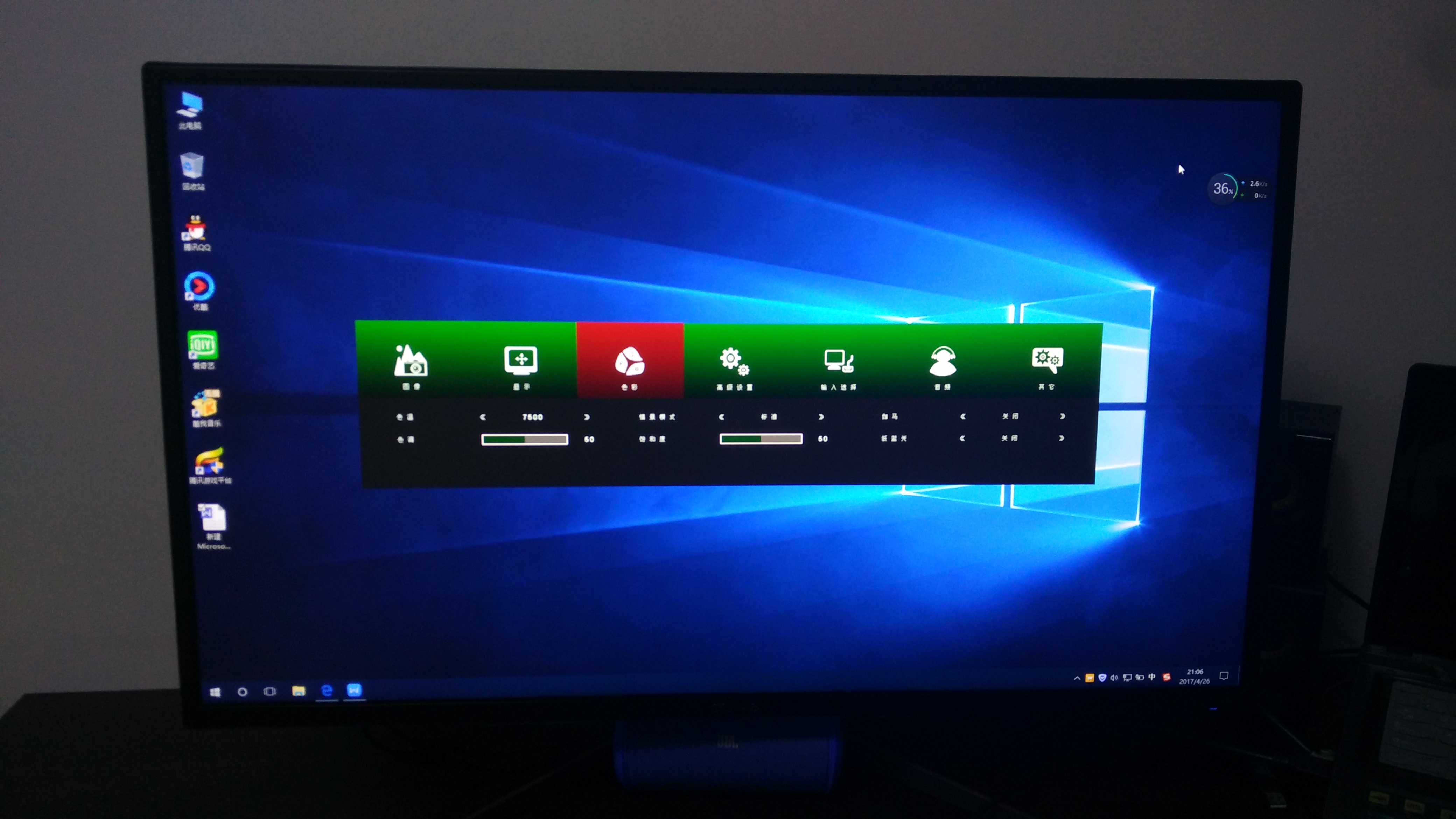Open the Action Center notification button
The width and height of the screenshot is (1456, 819).
(1224, 676)
